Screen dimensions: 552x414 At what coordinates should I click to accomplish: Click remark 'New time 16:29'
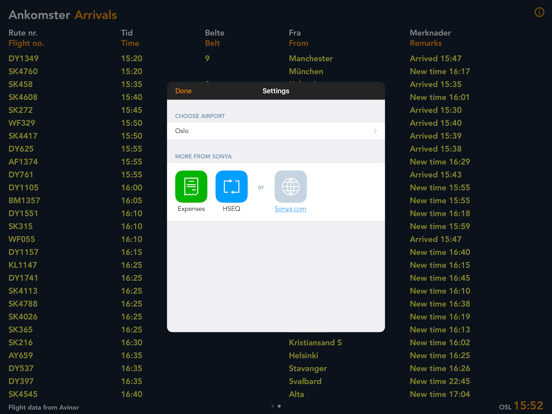click(440, 162)
